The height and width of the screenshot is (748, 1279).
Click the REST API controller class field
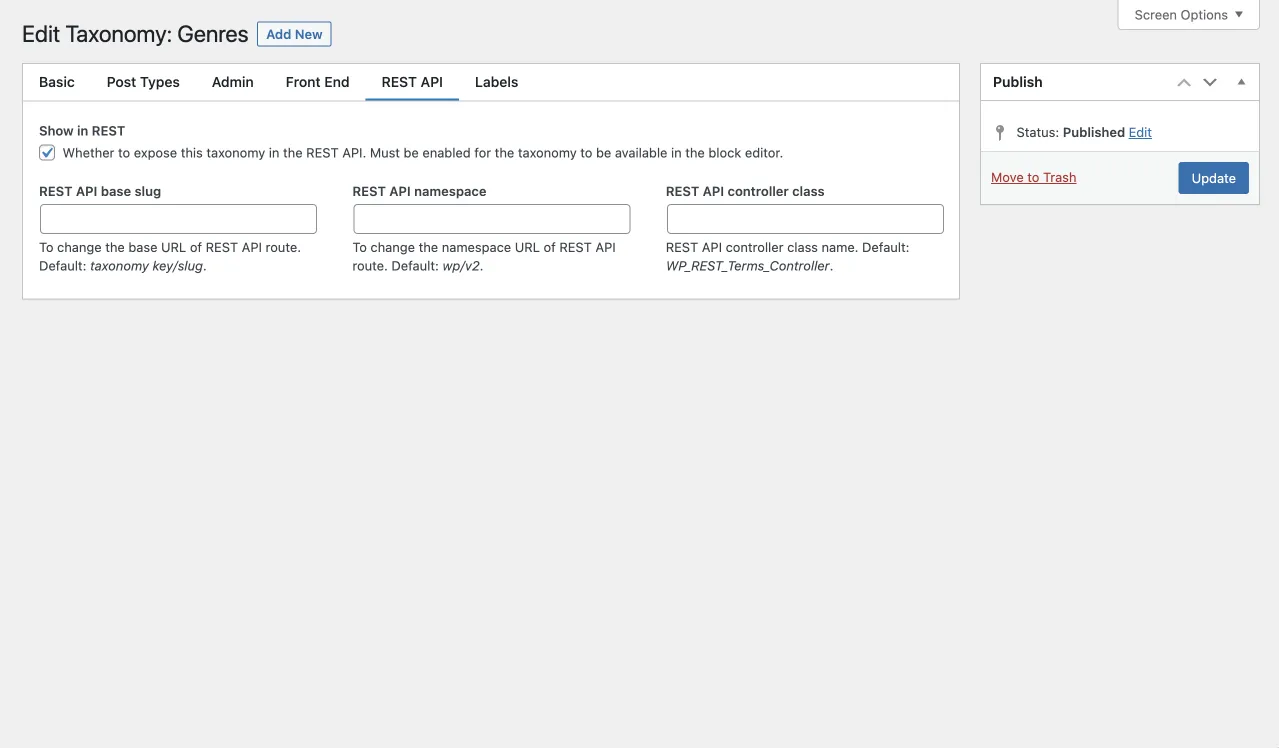pos(805,219)
